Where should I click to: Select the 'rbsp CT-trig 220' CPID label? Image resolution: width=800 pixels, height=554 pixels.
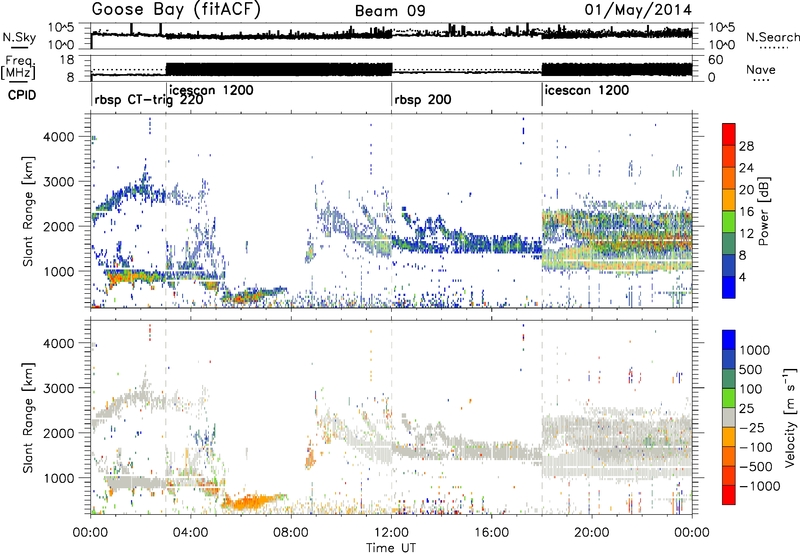click(149, 100)
